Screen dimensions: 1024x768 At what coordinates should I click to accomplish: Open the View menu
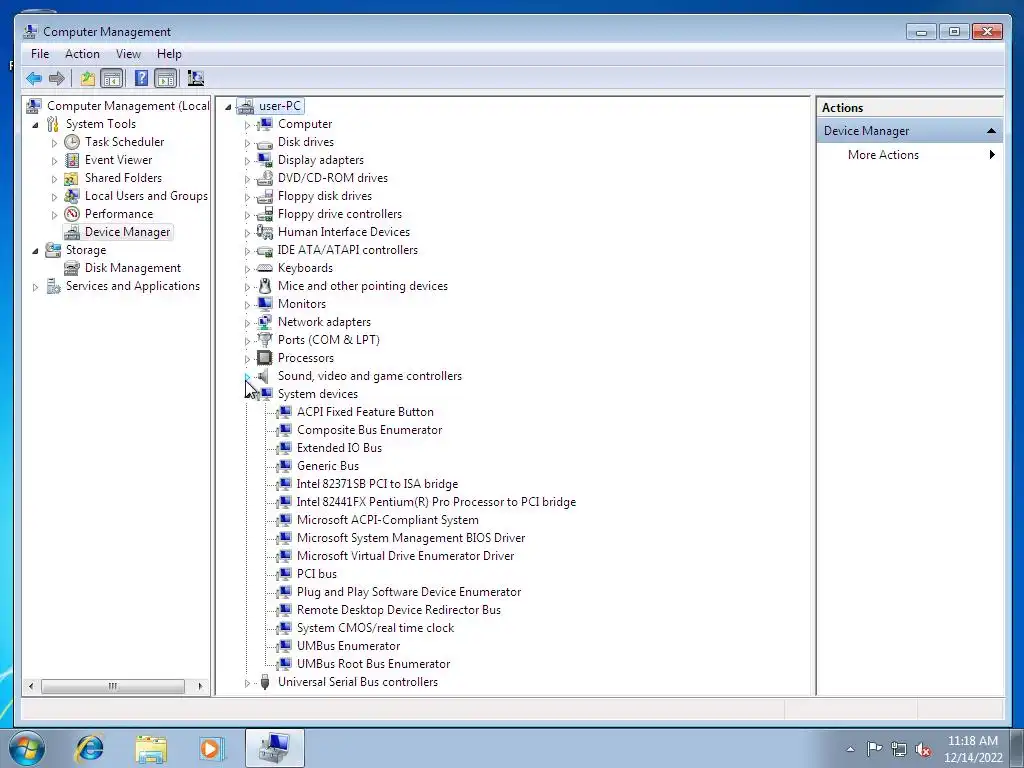(128, 54)
